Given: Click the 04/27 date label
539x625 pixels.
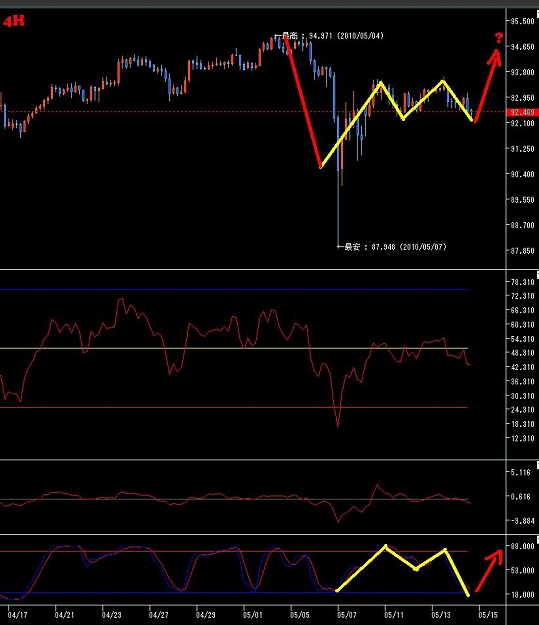Looking at the screenshot, I should point(159,615).
